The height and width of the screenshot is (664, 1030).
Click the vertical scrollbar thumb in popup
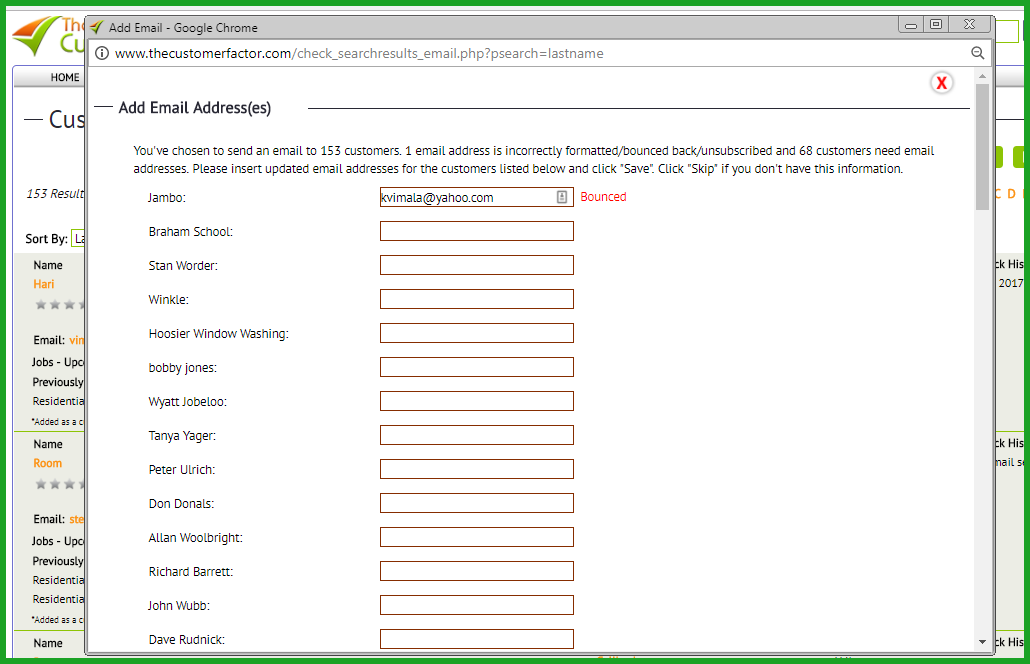coord(982,147)
